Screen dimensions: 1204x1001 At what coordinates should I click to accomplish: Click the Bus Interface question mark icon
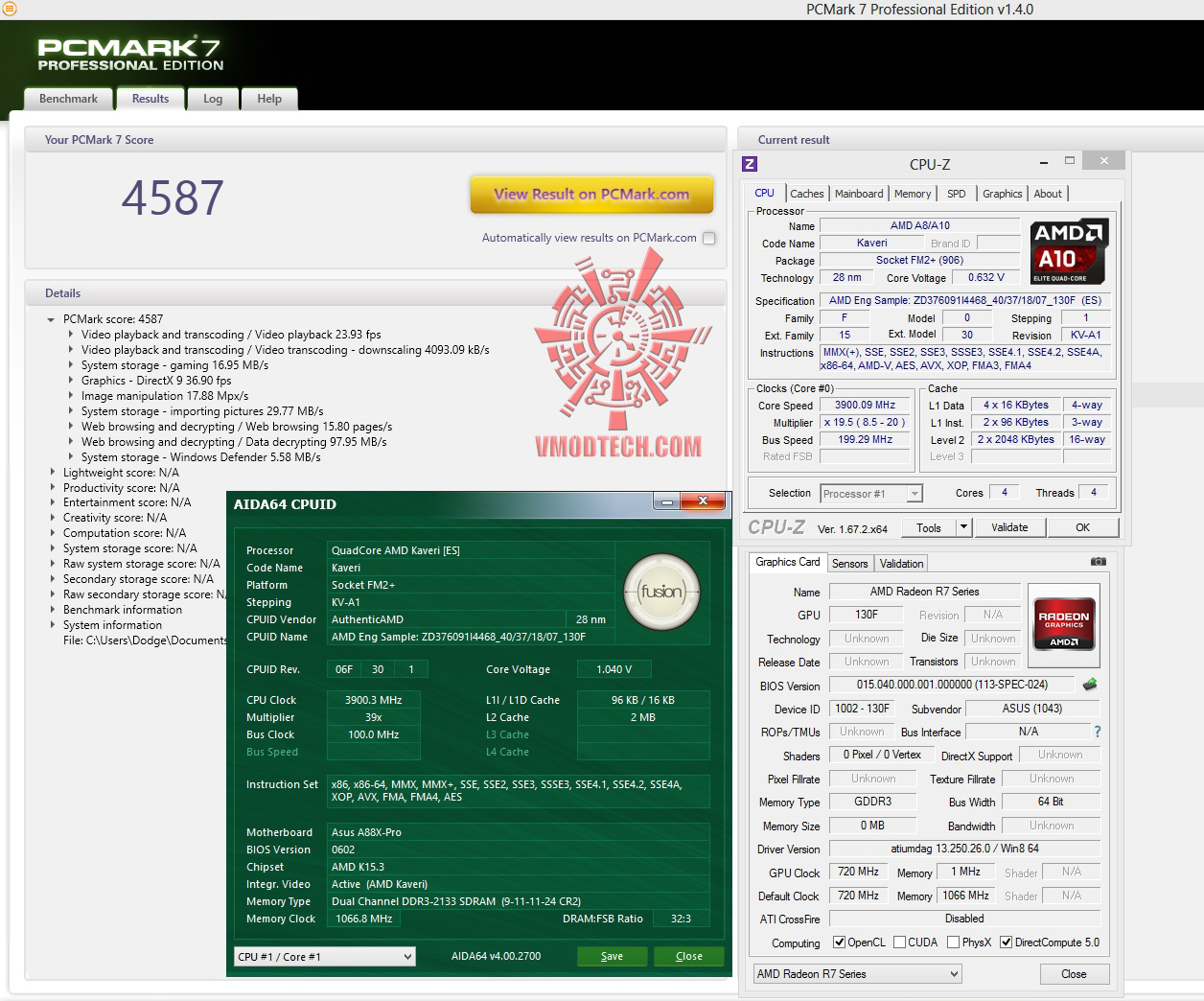(1098, 732)
